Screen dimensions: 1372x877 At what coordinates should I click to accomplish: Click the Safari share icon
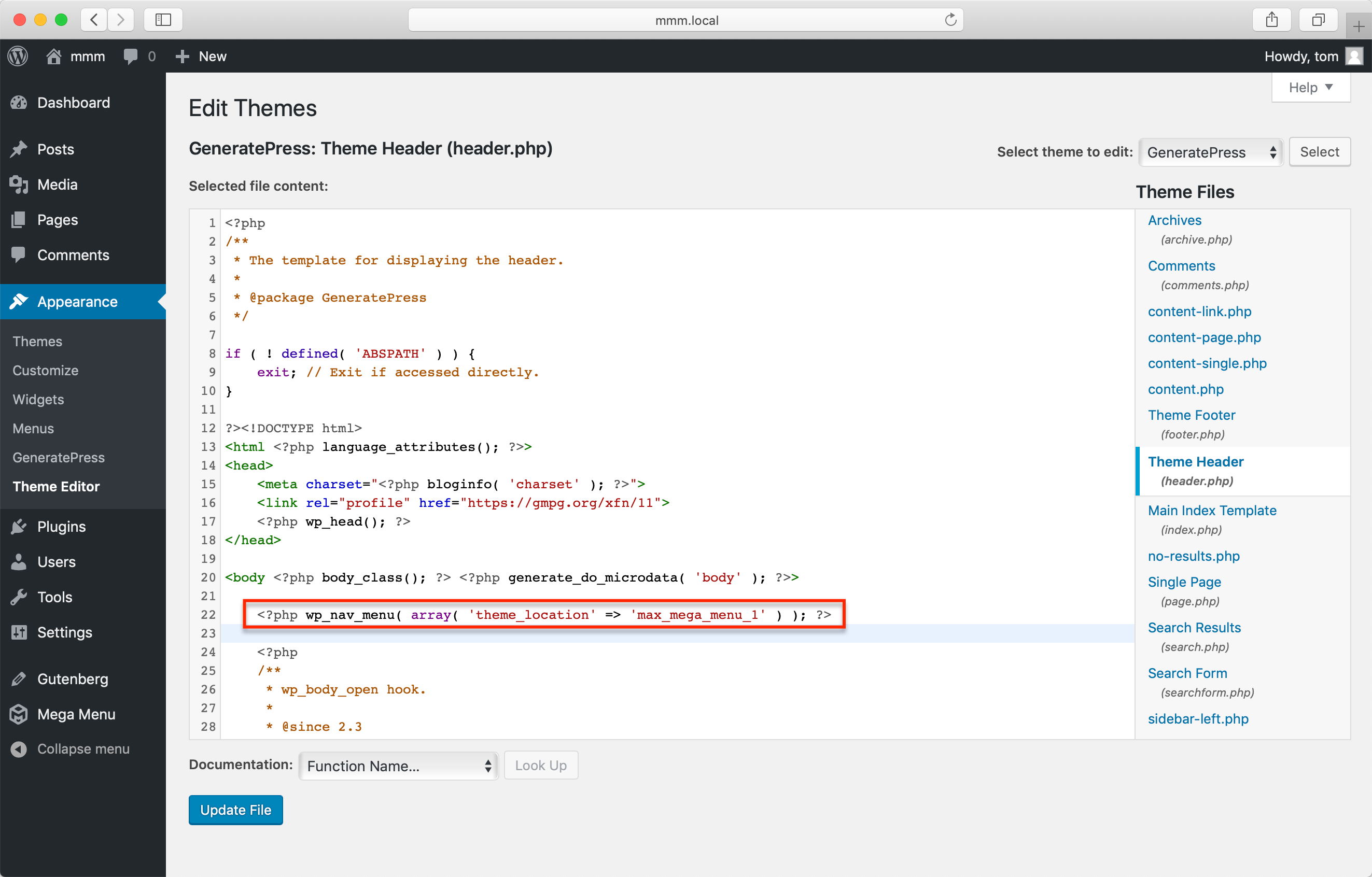coord(1271,20)
